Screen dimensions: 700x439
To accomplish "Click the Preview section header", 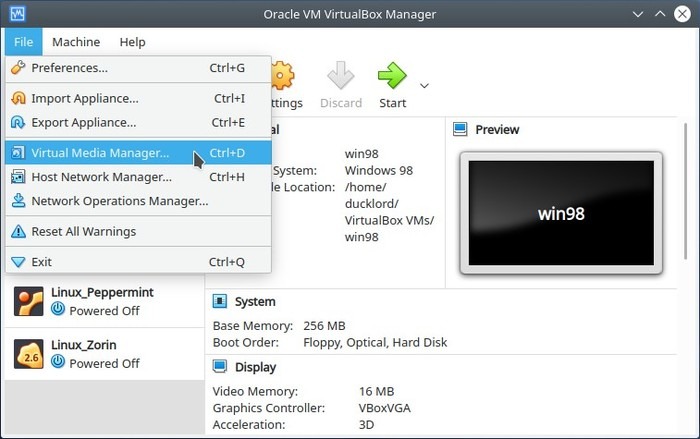I will pos(497,130).
